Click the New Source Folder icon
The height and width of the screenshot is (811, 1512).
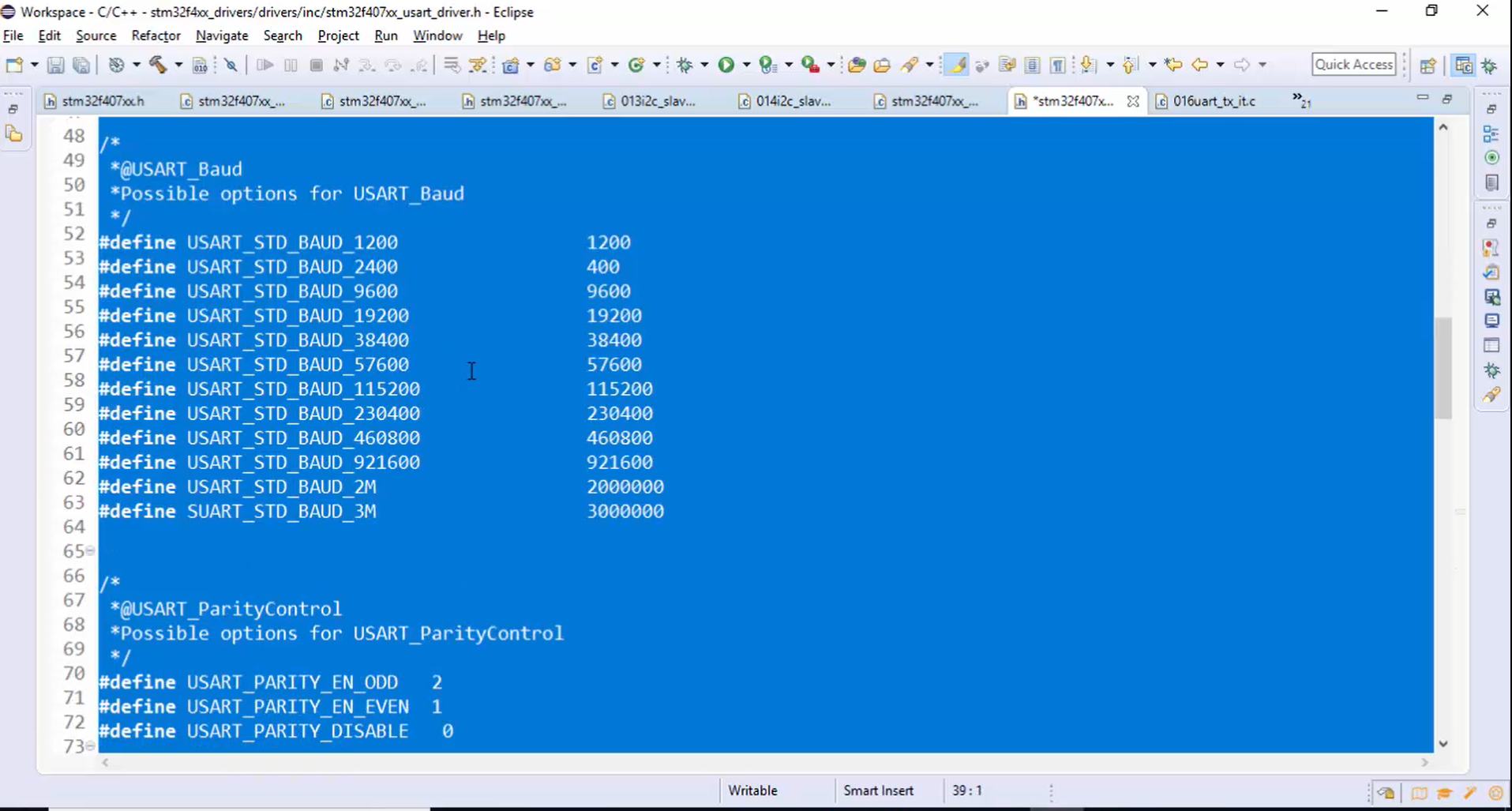click(553, 65)
